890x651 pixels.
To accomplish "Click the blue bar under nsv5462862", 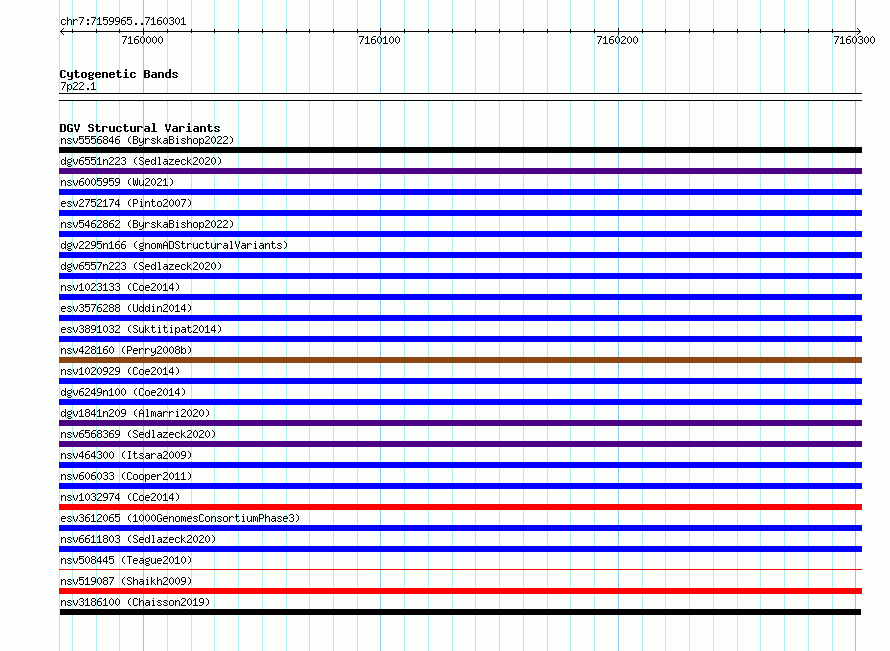I will click(460, 234).
